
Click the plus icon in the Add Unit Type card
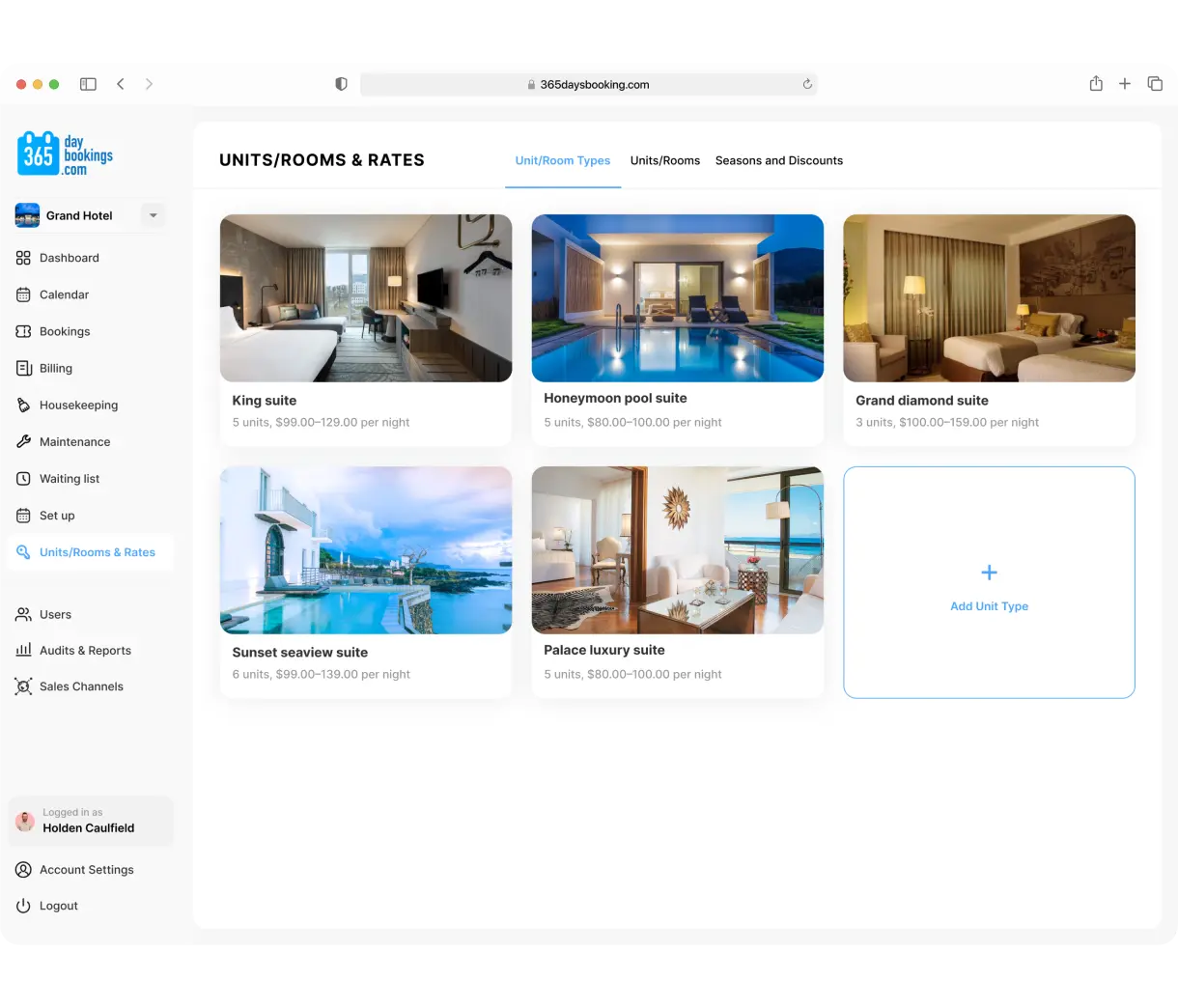[x=989, y=573]
